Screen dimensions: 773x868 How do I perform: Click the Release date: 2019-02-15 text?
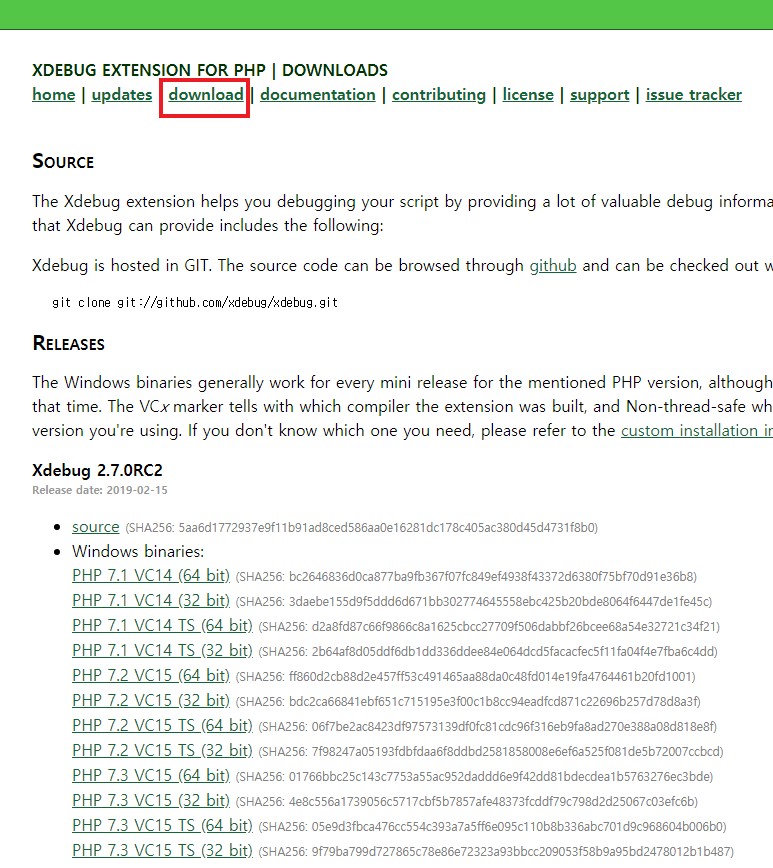click(x=100, y=490)
